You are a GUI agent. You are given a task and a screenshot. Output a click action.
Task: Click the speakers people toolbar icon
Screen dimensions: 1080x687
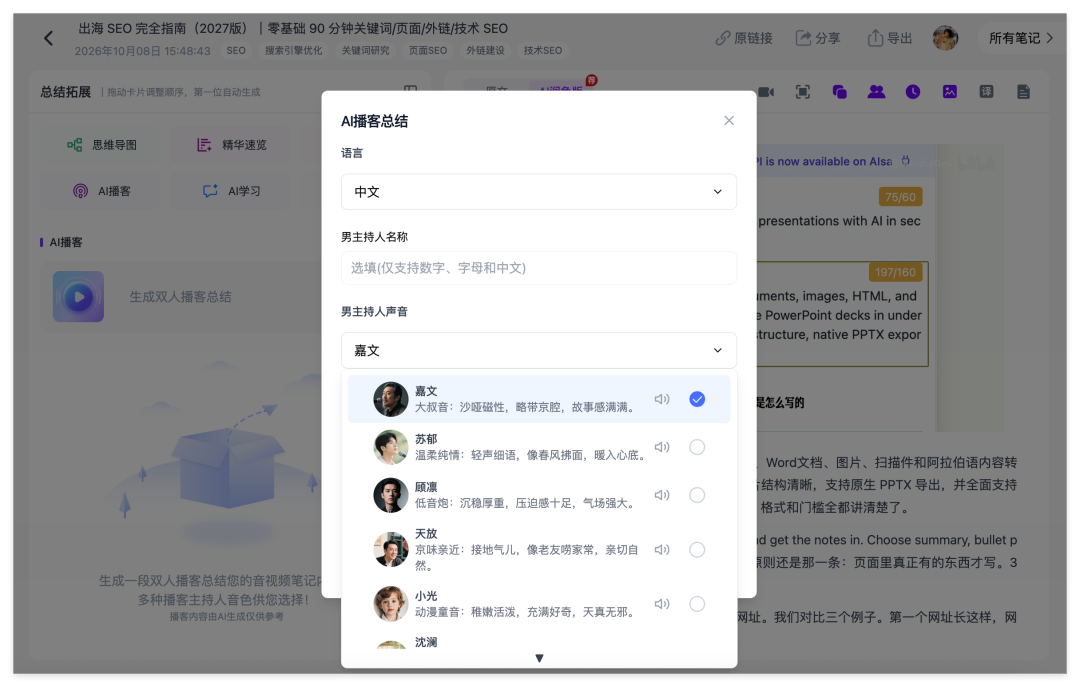click(876, 92)
